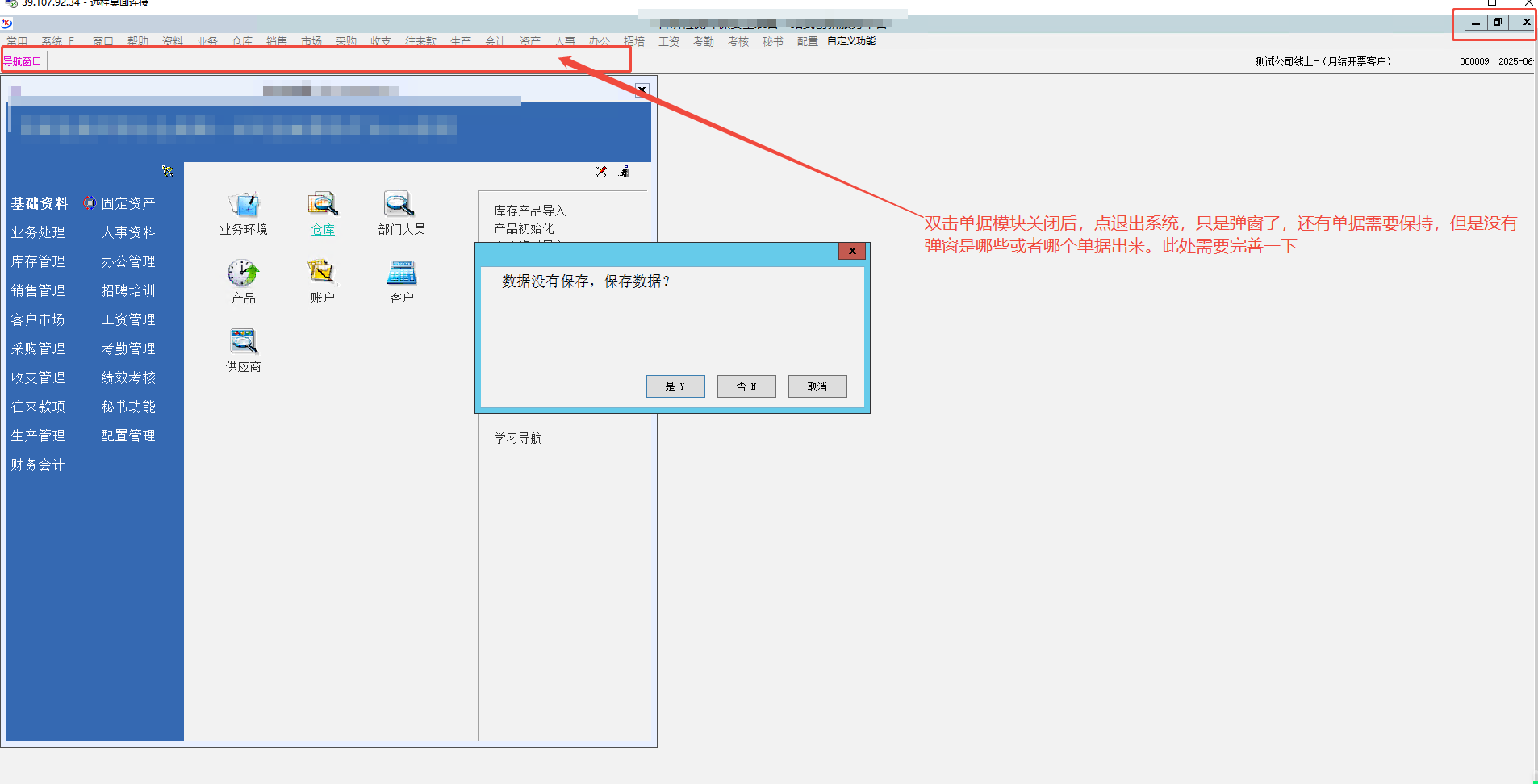
Task: Open the 供应商 icon
Action: click(243, 342)
